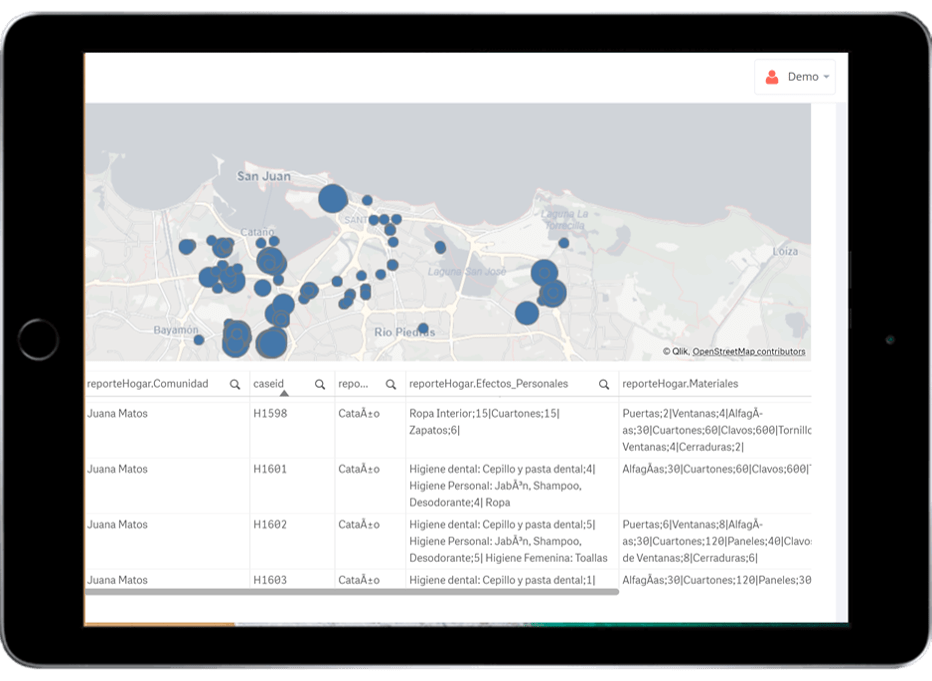Click the sort arrow beneath caseid header

click(284, 394)
